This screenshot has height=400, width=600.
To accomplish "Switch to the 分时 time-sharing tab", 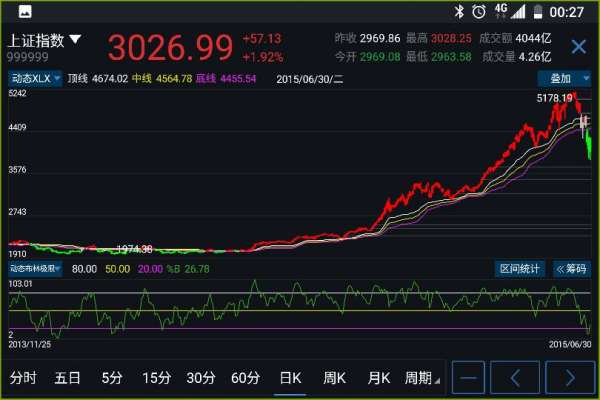I will [23, 378].
